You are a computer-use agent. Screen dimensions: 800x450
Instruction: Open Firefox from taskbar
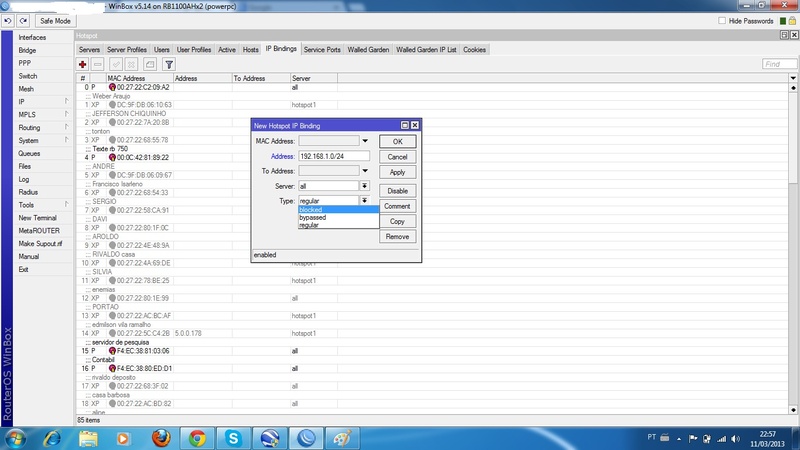point(161,438)
